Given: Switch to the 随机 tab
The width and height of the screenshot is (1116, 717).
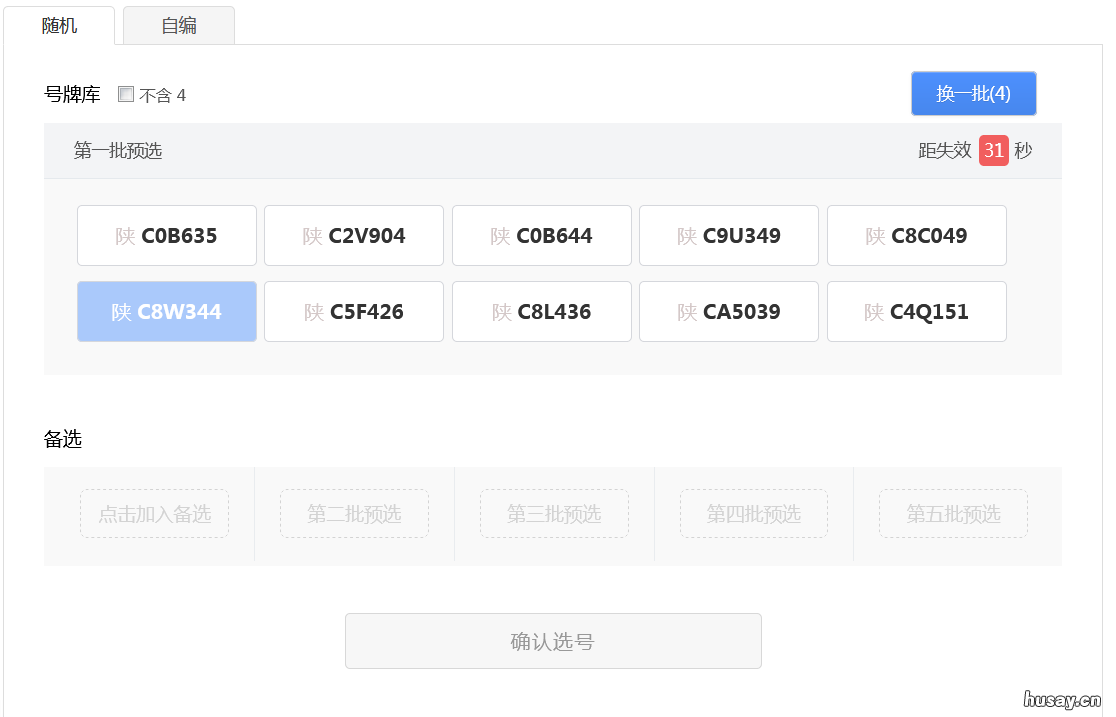Looking at the screenshot, I should (59, 26).
